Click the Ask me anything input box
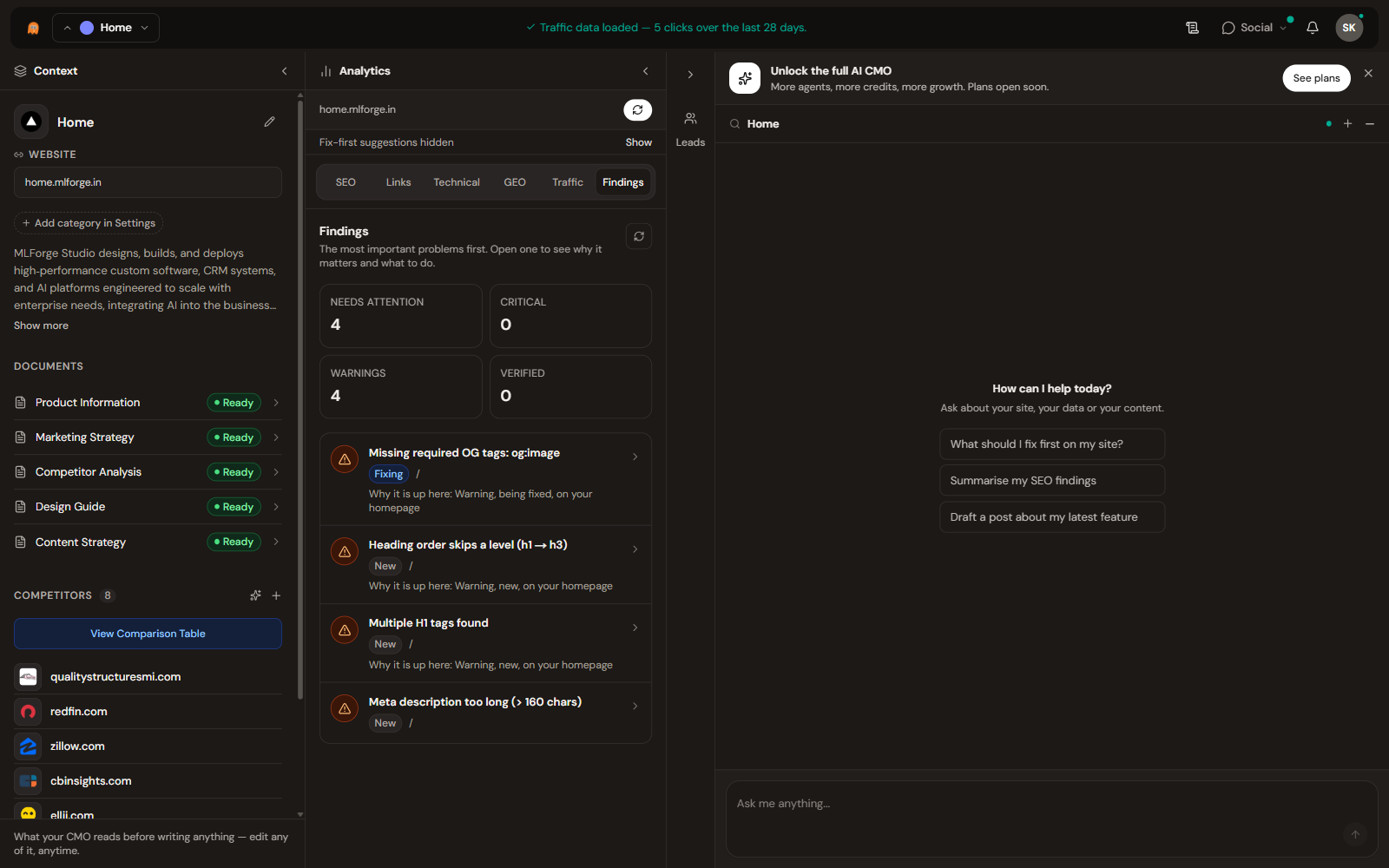The width and height of the screenshot is (1389, 868). pos(1052,819)
